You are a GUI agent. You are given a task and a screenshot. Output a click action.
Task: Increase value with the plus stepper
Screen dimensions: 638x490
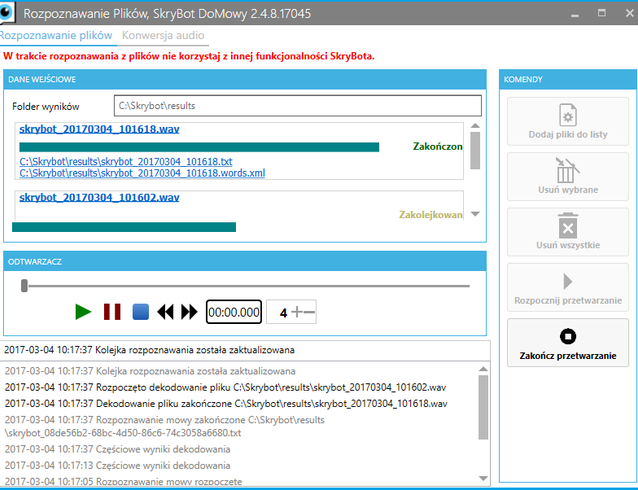297,312
